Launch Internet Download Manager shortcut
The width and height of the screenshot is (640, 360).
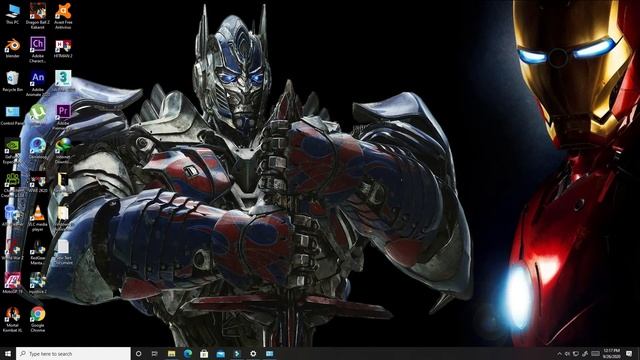(63, 151)
